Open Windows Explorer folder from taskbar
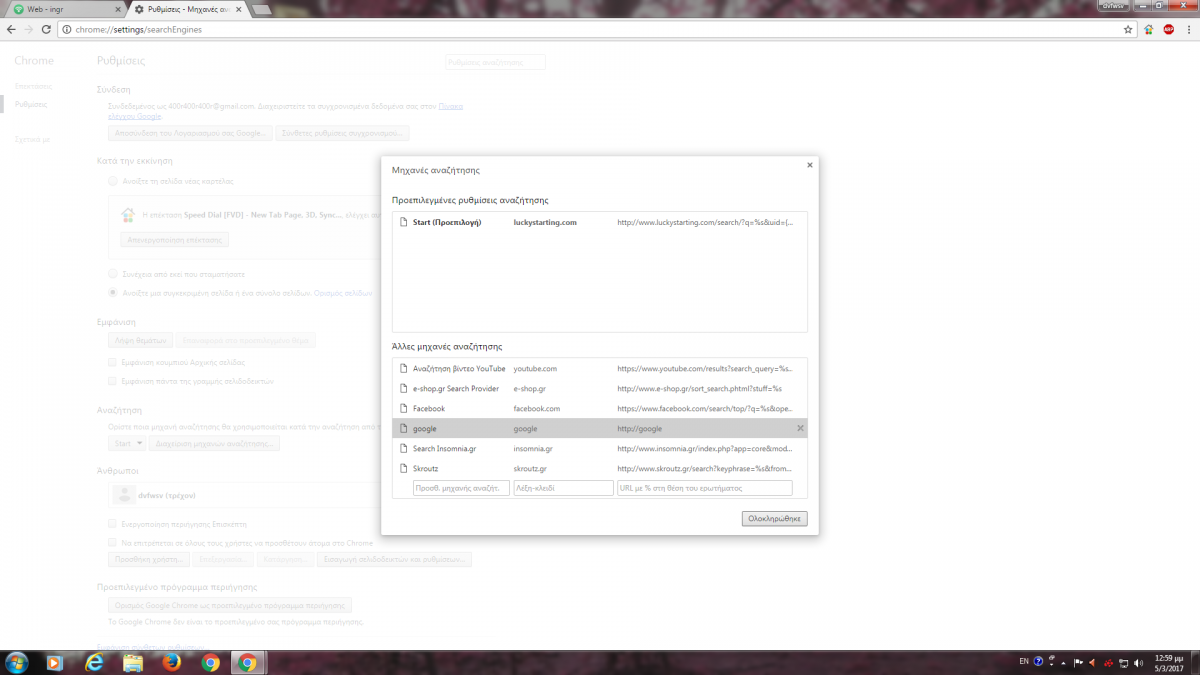Image resolution: width=1200 pixels, height=675 pixels. pos(133,662)
